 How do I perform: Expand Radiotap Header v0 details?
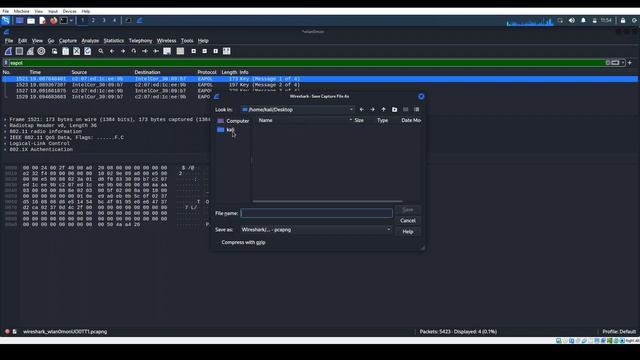tap(5, 126)
